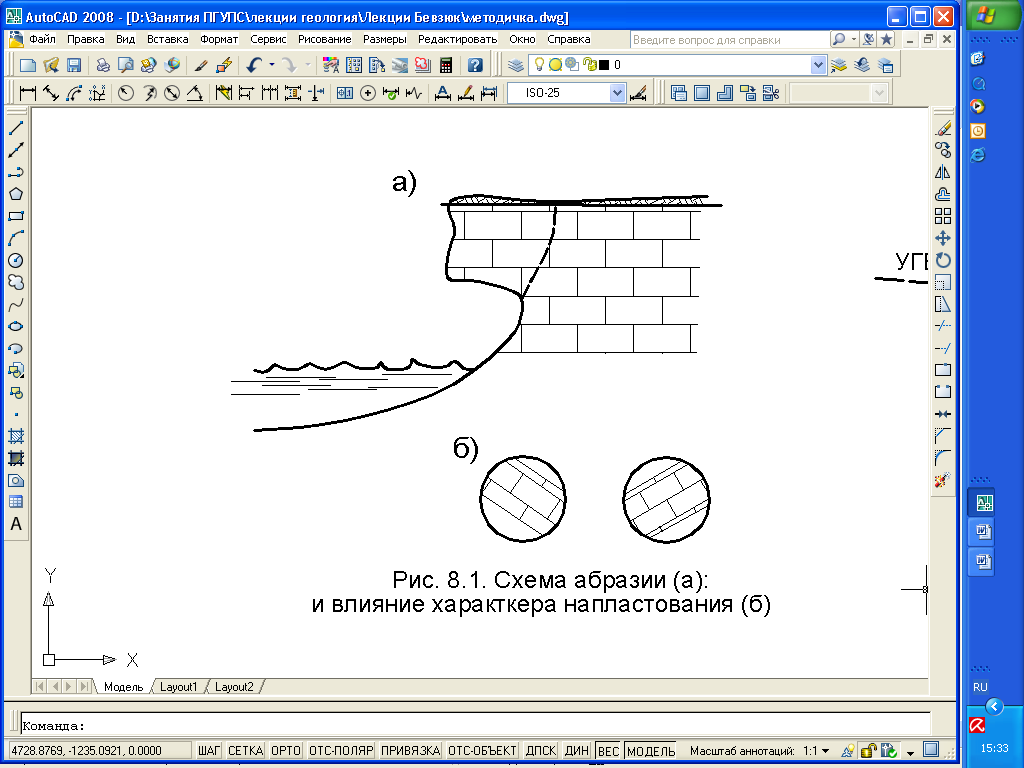Viewport: 1024px width, 768px height.
Task: Select the Circle drawing tool
Action: pos(16,261)
